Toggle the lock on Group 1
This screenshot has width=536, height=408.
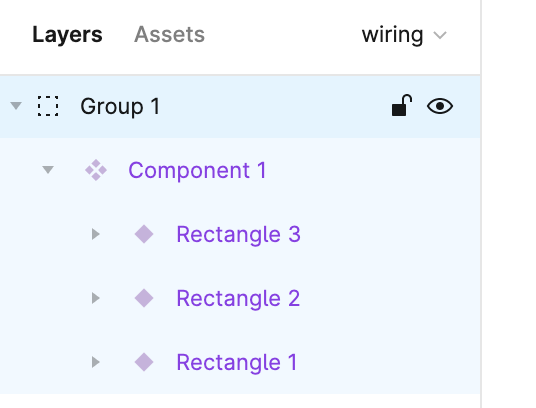tap(402, 105)
